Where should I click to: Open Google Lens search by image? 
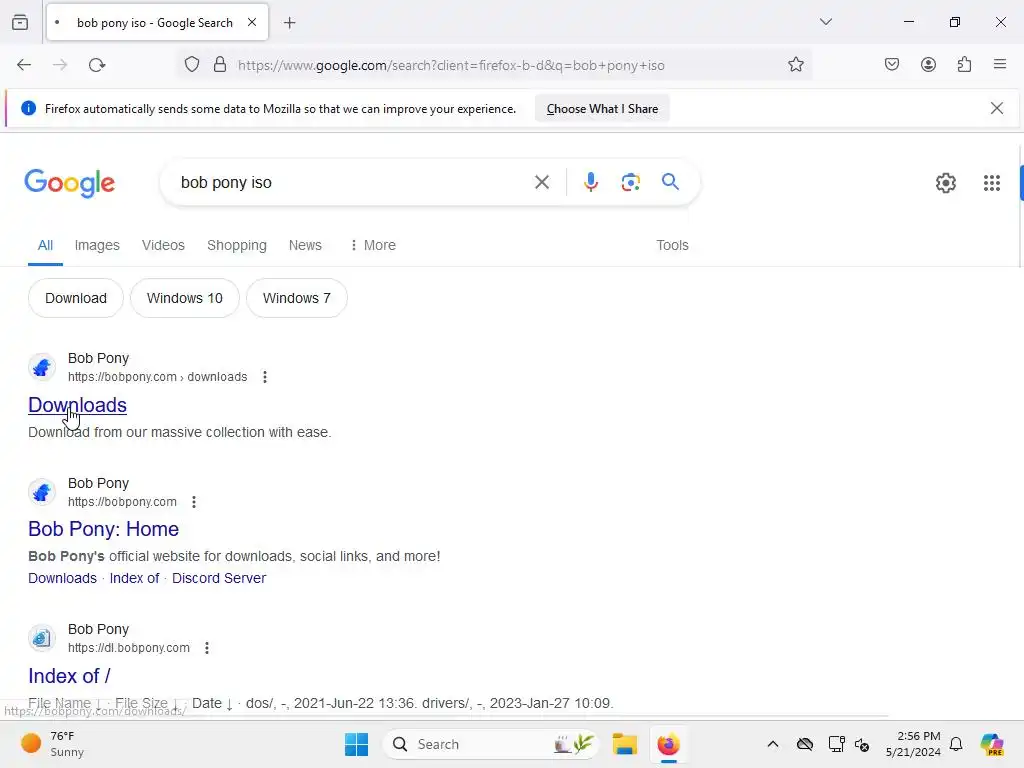[630, 182]
